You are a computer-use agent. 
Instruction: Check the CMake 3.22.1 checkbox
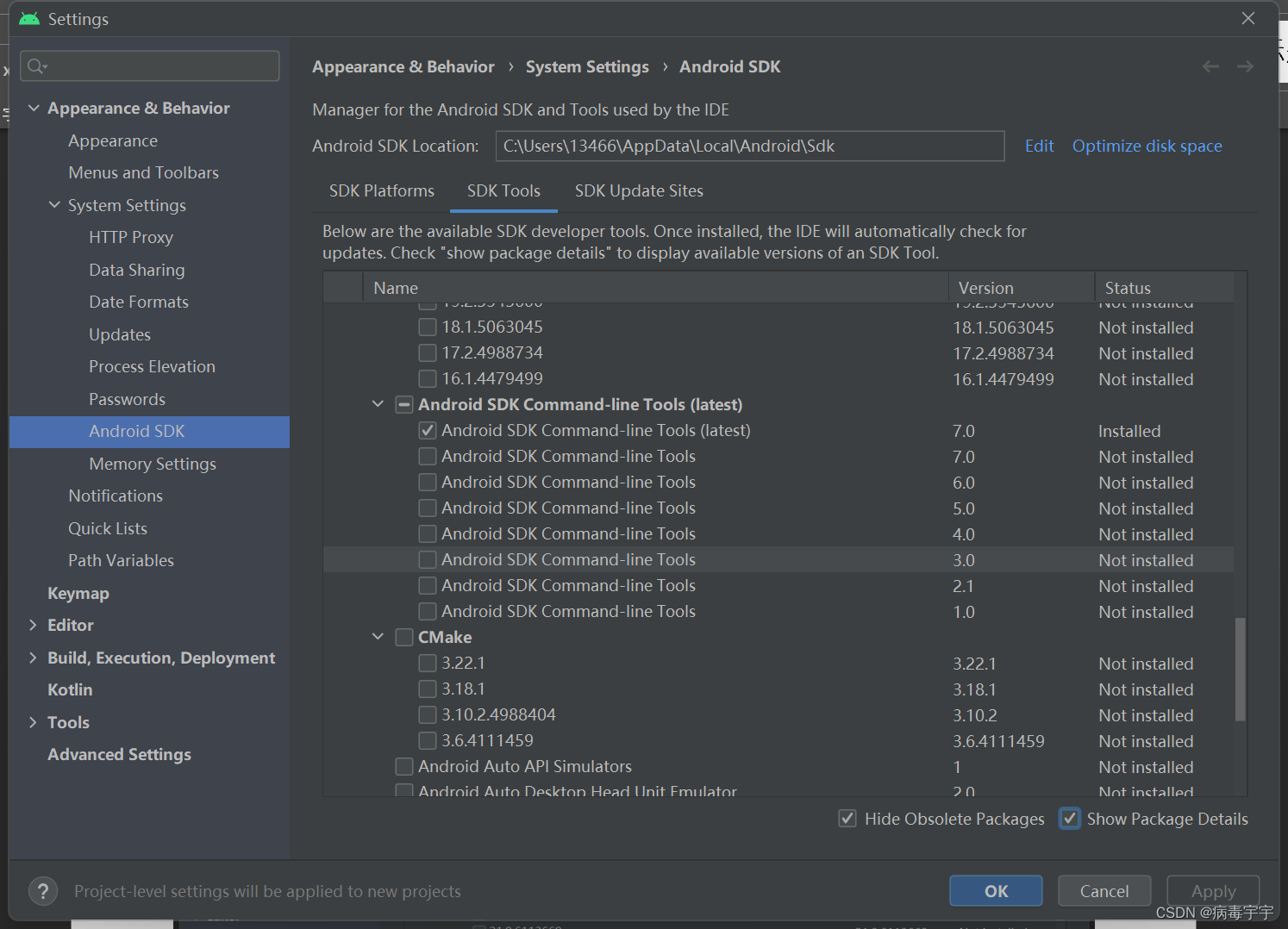[427, 663]
